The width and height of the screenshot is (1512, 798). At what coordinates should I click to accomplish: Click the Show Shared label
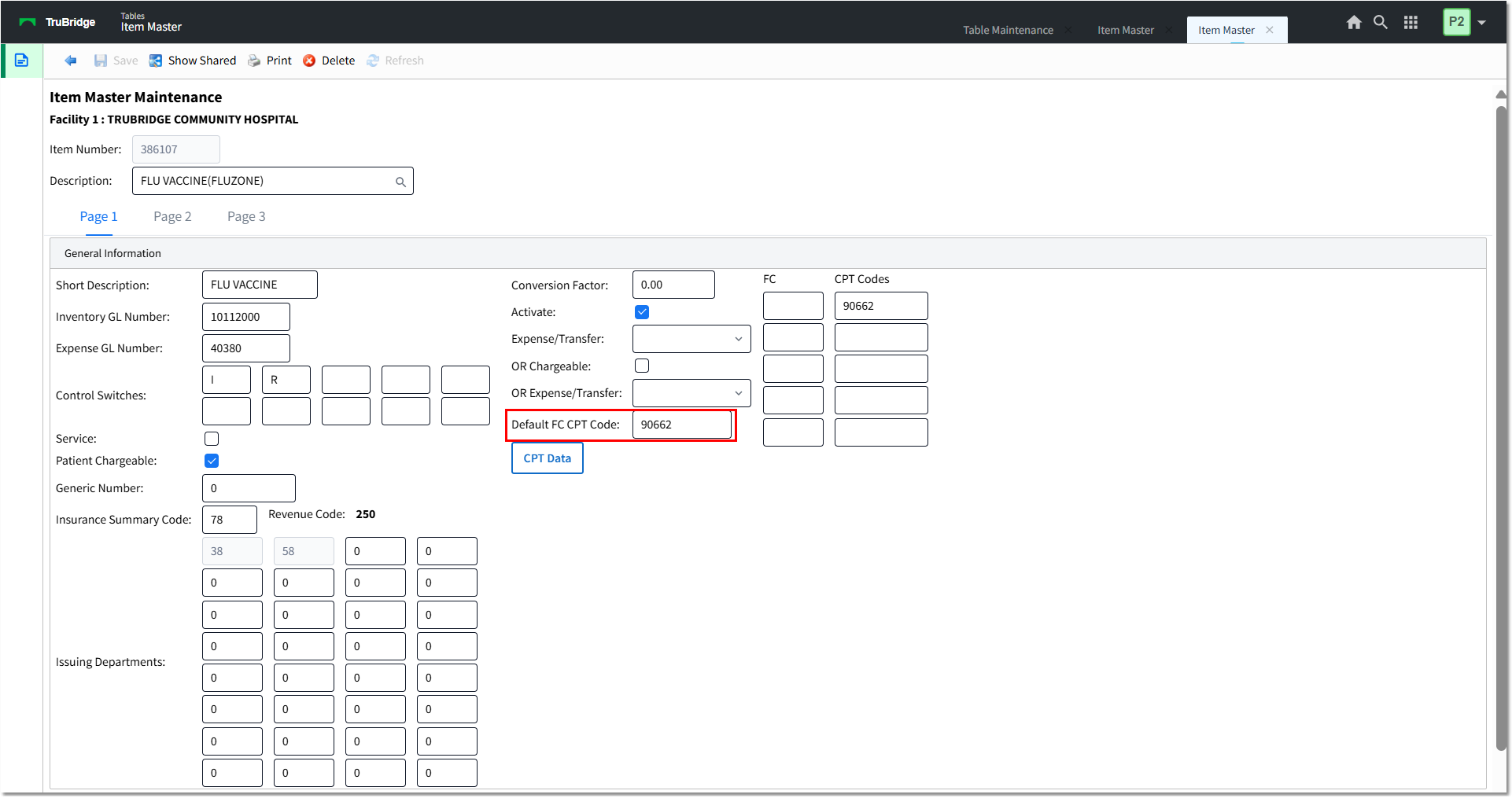click(x=202, y=61)
